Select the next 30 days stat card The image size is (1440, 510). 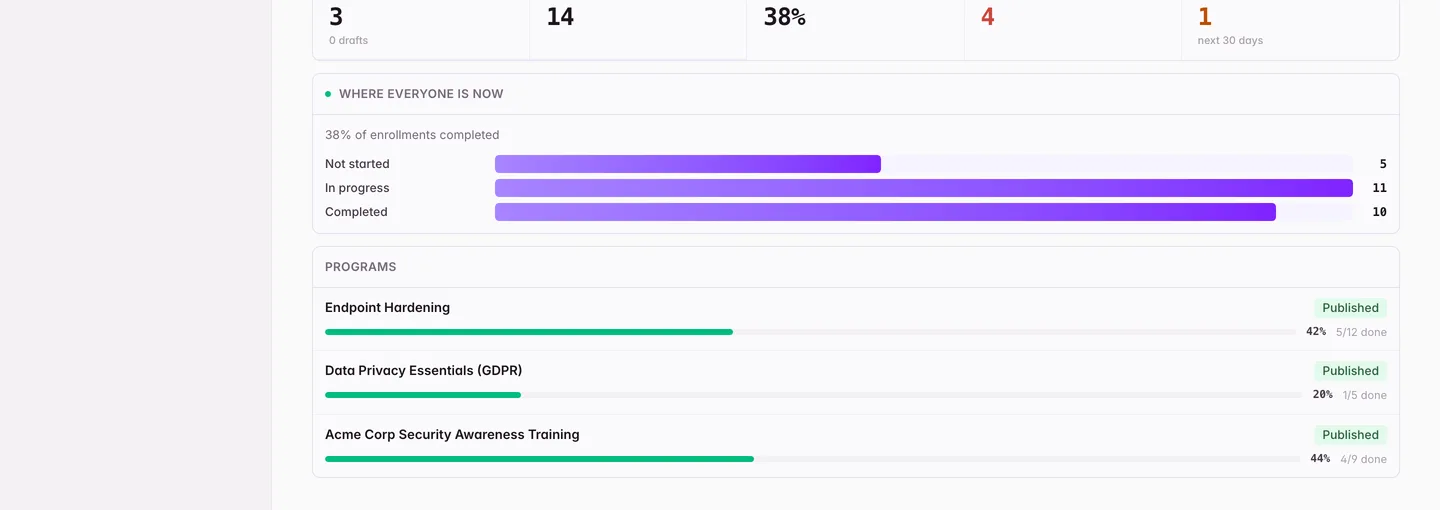pos(1290,28)
